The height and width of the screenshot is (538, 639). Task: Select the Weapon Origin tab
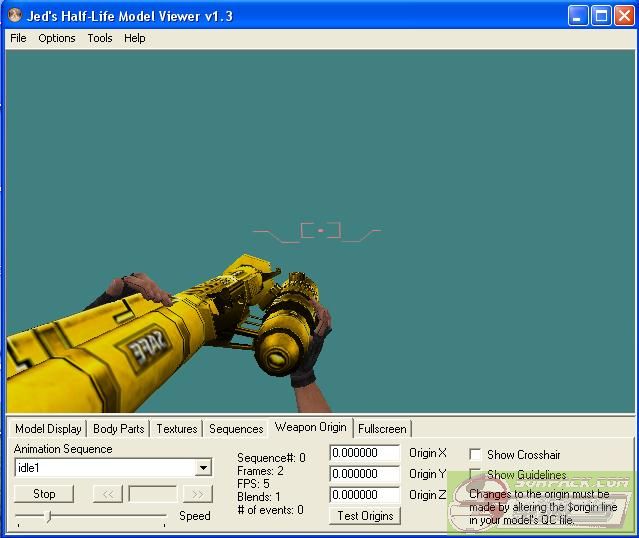311,427
